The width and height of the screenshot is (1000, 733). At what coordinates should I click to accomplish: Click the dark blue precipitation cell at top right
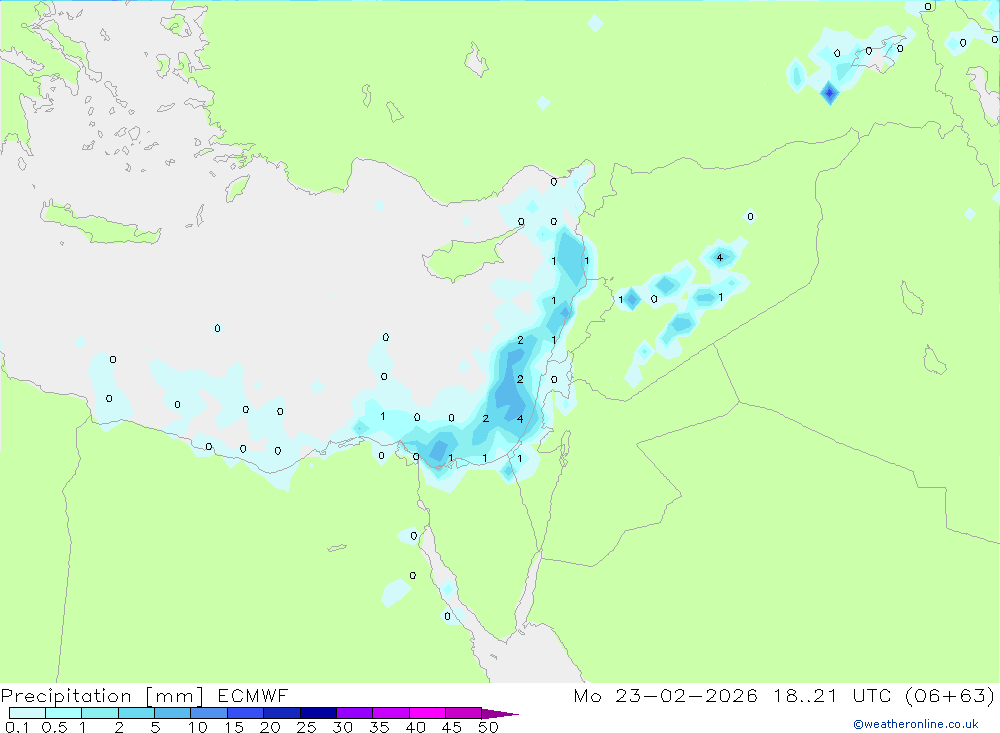coord(829,93)
